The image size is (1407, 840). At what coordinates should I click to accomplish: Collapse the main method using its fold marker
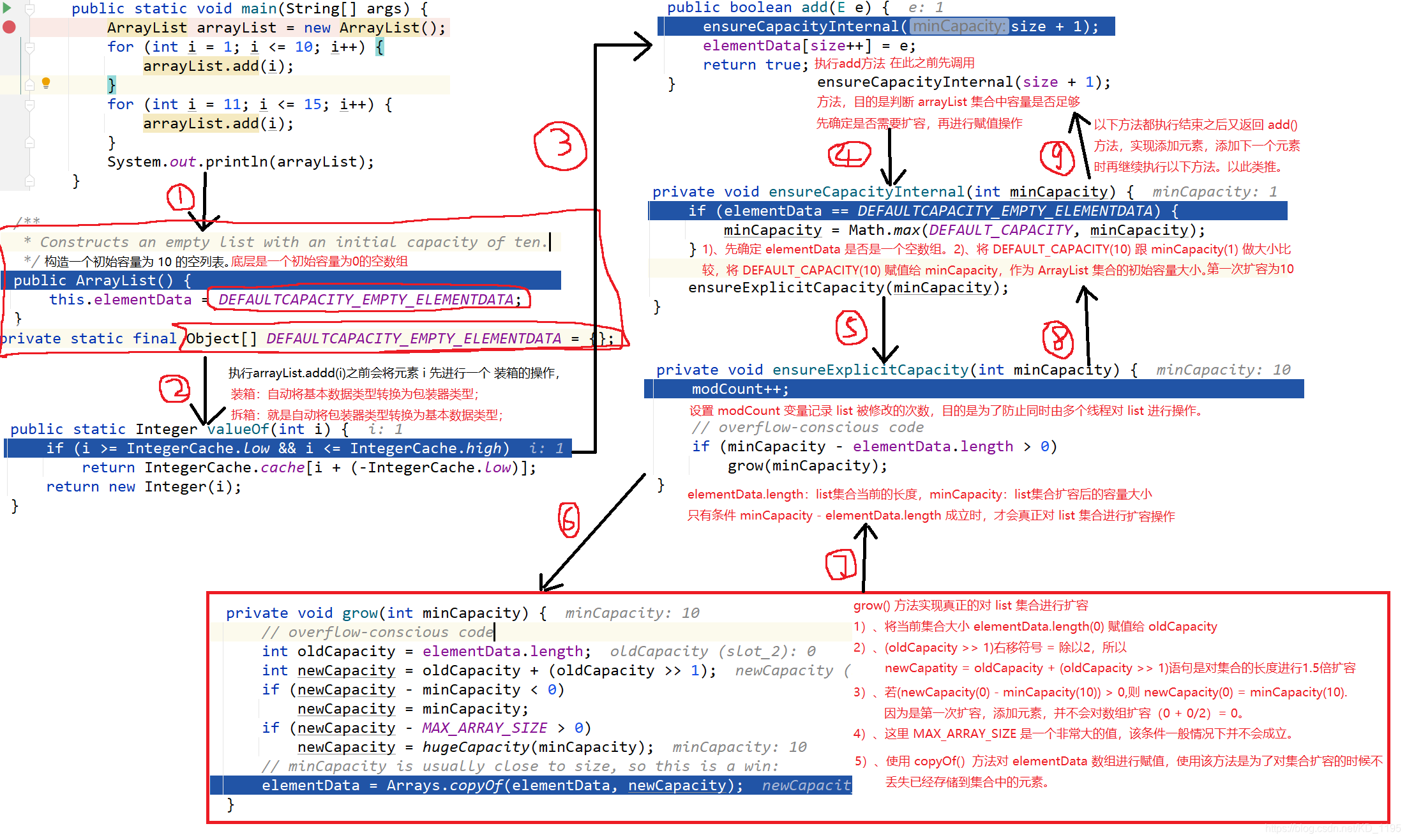click(29, 8)
